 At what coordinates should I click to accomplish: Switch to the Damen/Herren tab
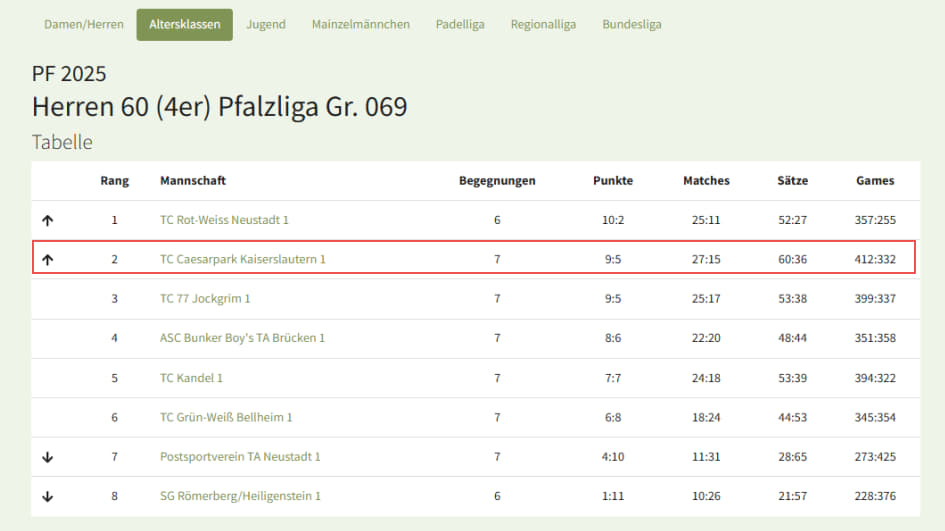(x=84, y=25)
